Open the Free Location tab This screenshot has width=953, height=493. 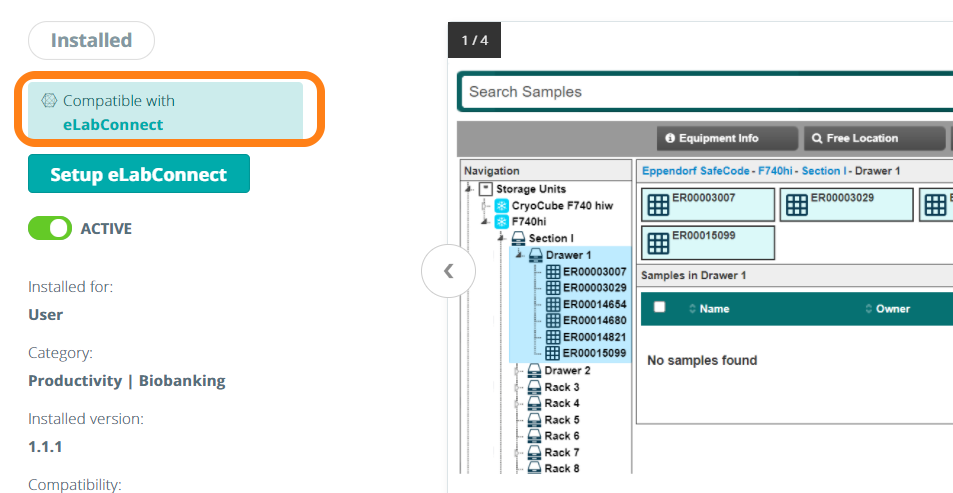pos(863,138)
